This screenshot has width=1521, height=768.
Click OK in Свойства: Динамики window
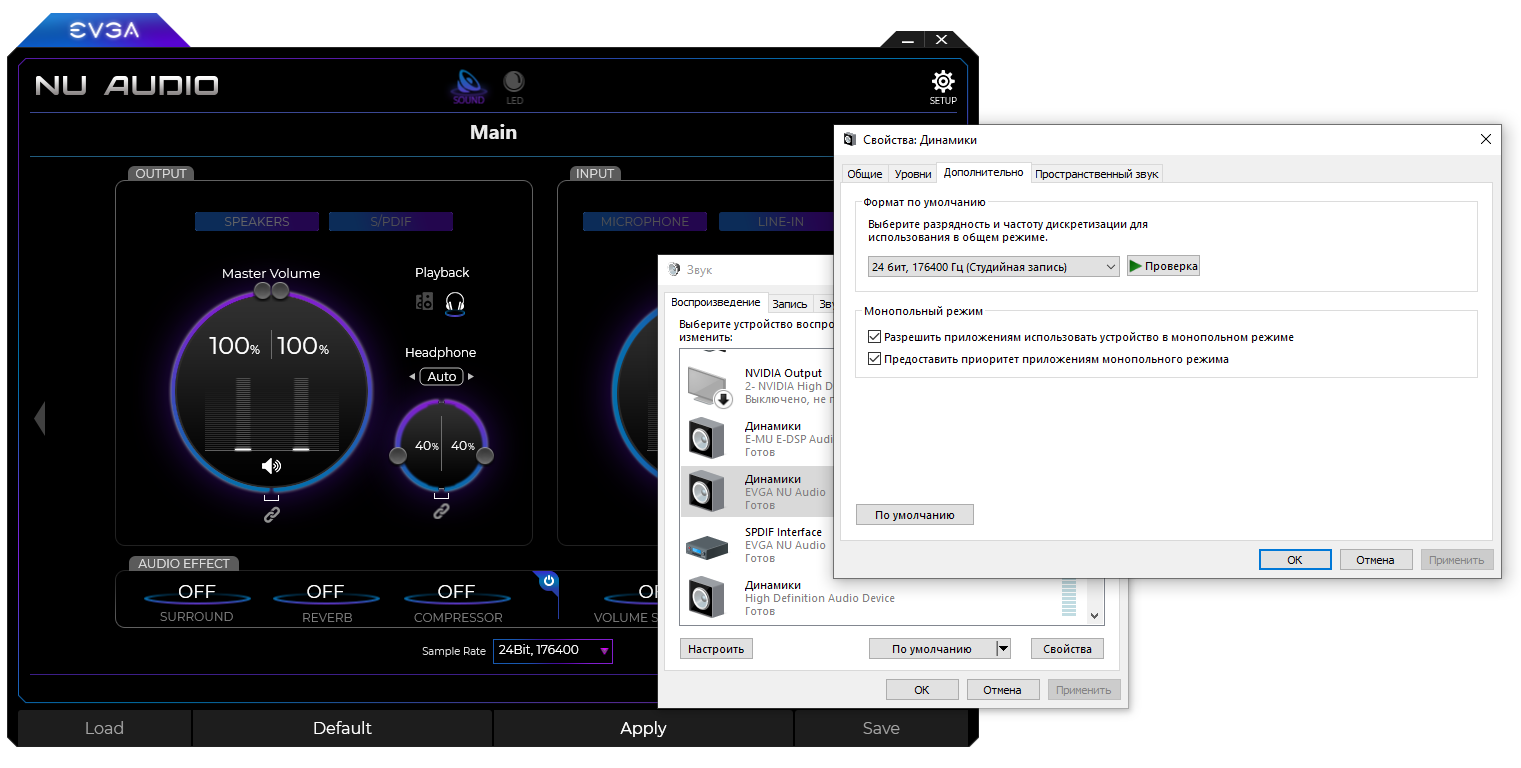pyautogui.click(x=1295, y=560)
